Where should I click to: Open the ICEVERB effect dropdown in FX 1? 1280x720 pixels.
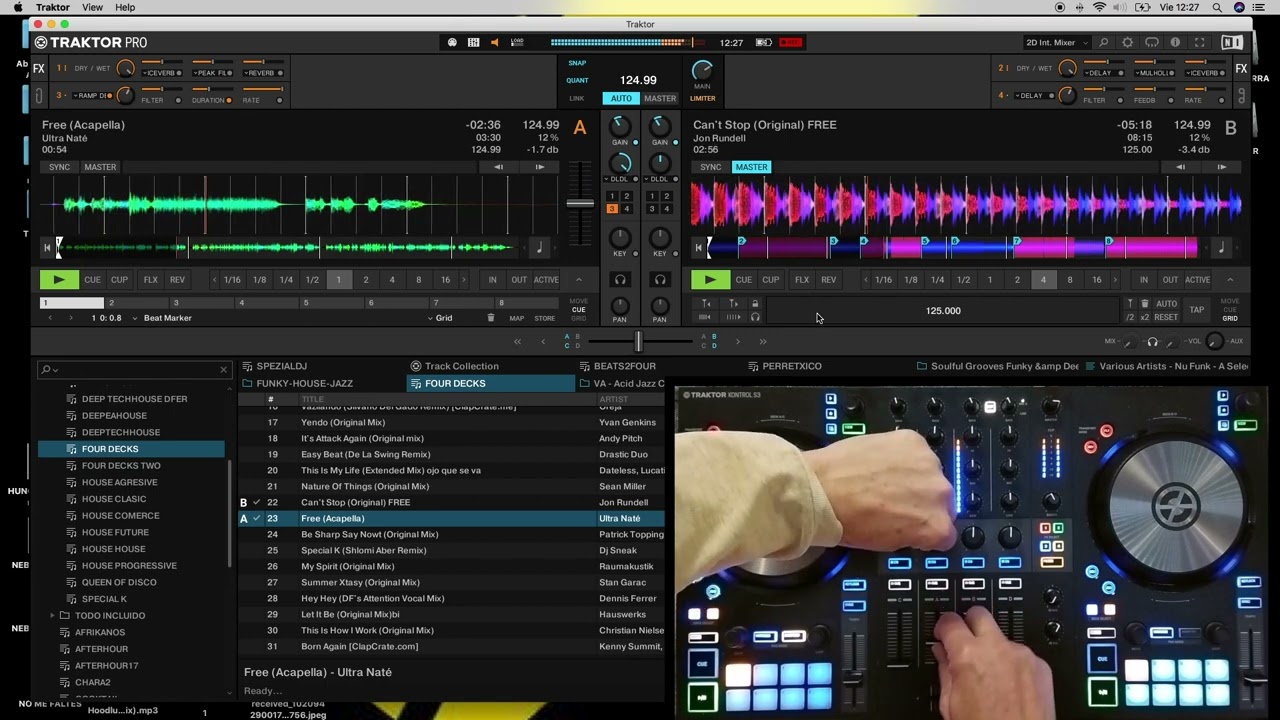(x=160, y=73)
